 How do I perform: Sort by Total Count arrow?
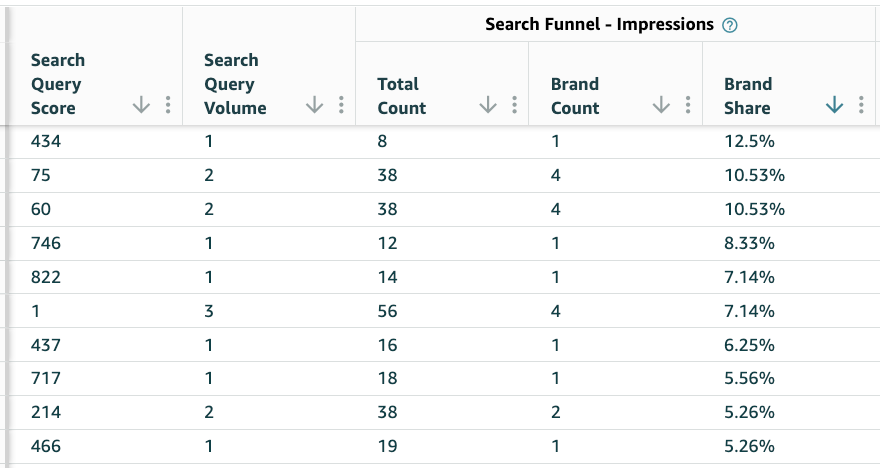(x=488, y=104)
